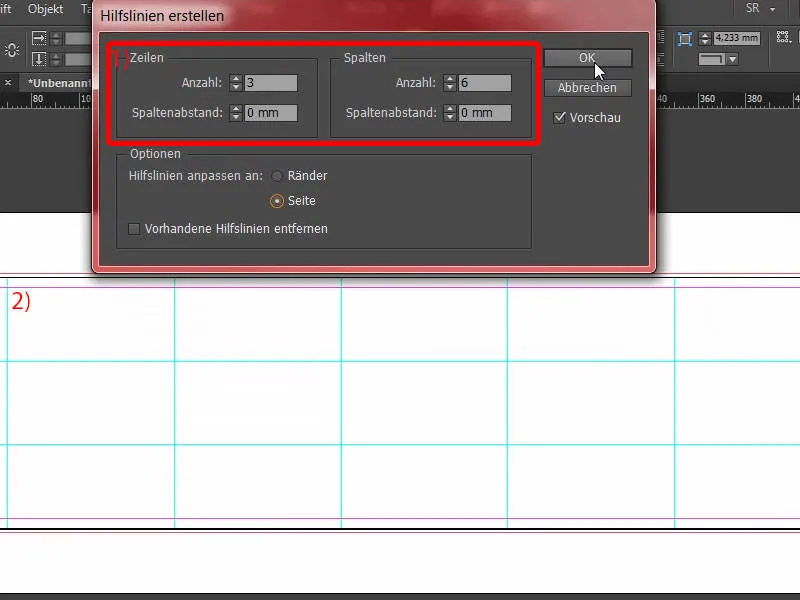Click the Zeilen Spaltenabstand input field

tap(270, 113)
